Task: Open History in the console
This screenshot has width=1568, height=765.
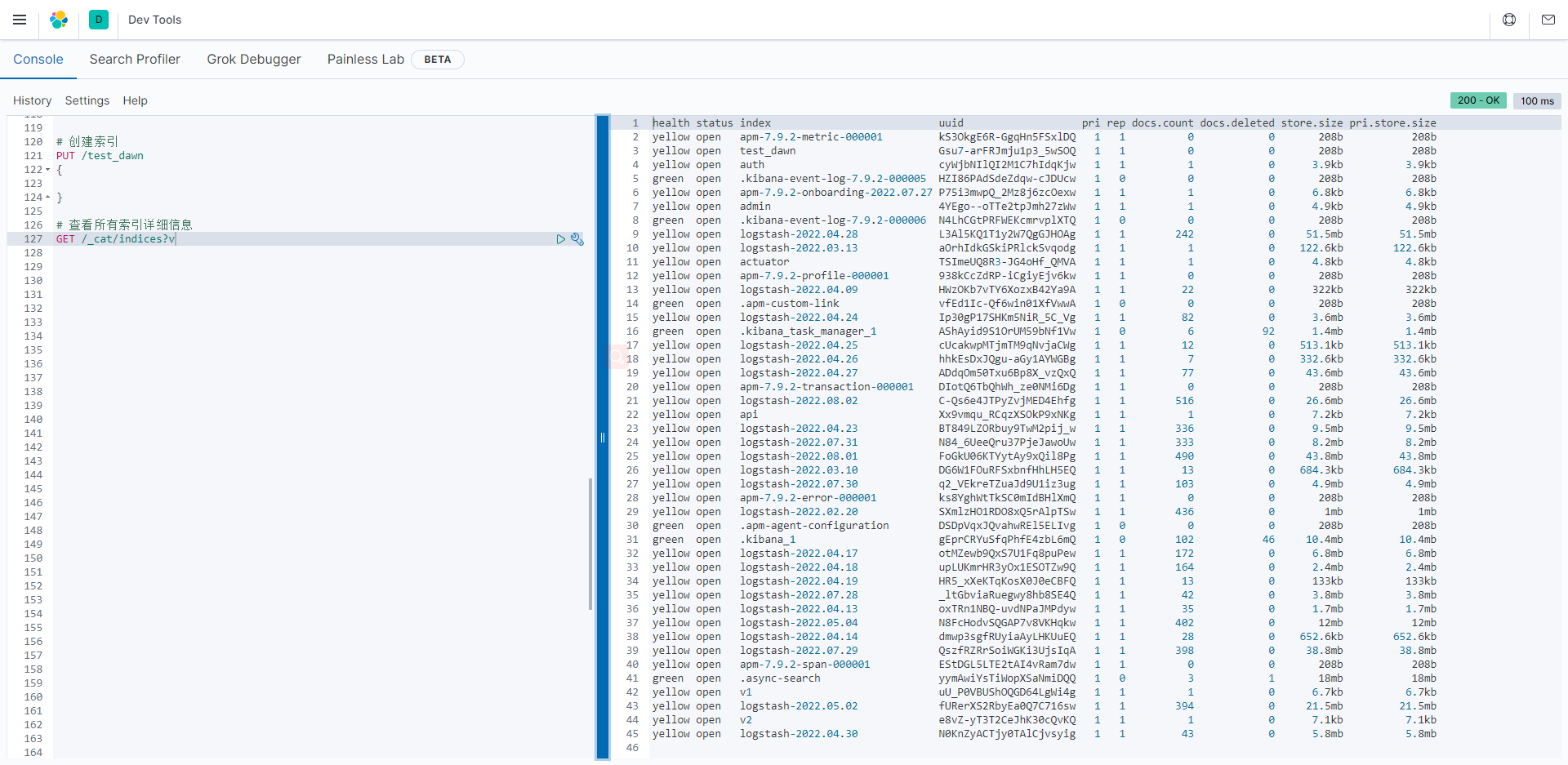Action: click(x=33, y=100)
